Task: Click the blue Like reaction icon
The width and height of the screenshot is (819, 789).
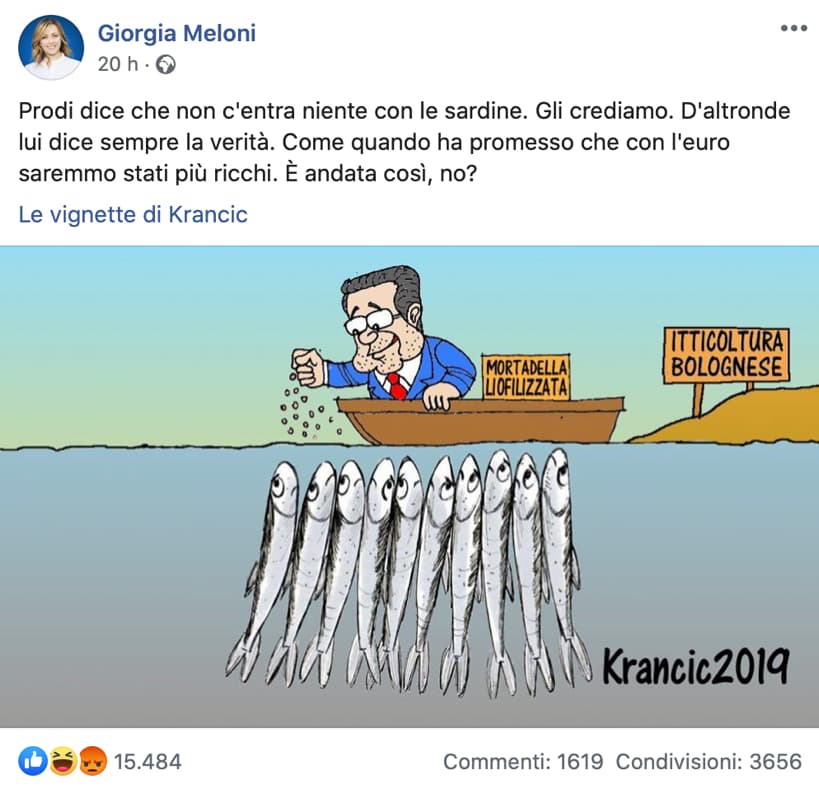Action: [x=32, y=762]
